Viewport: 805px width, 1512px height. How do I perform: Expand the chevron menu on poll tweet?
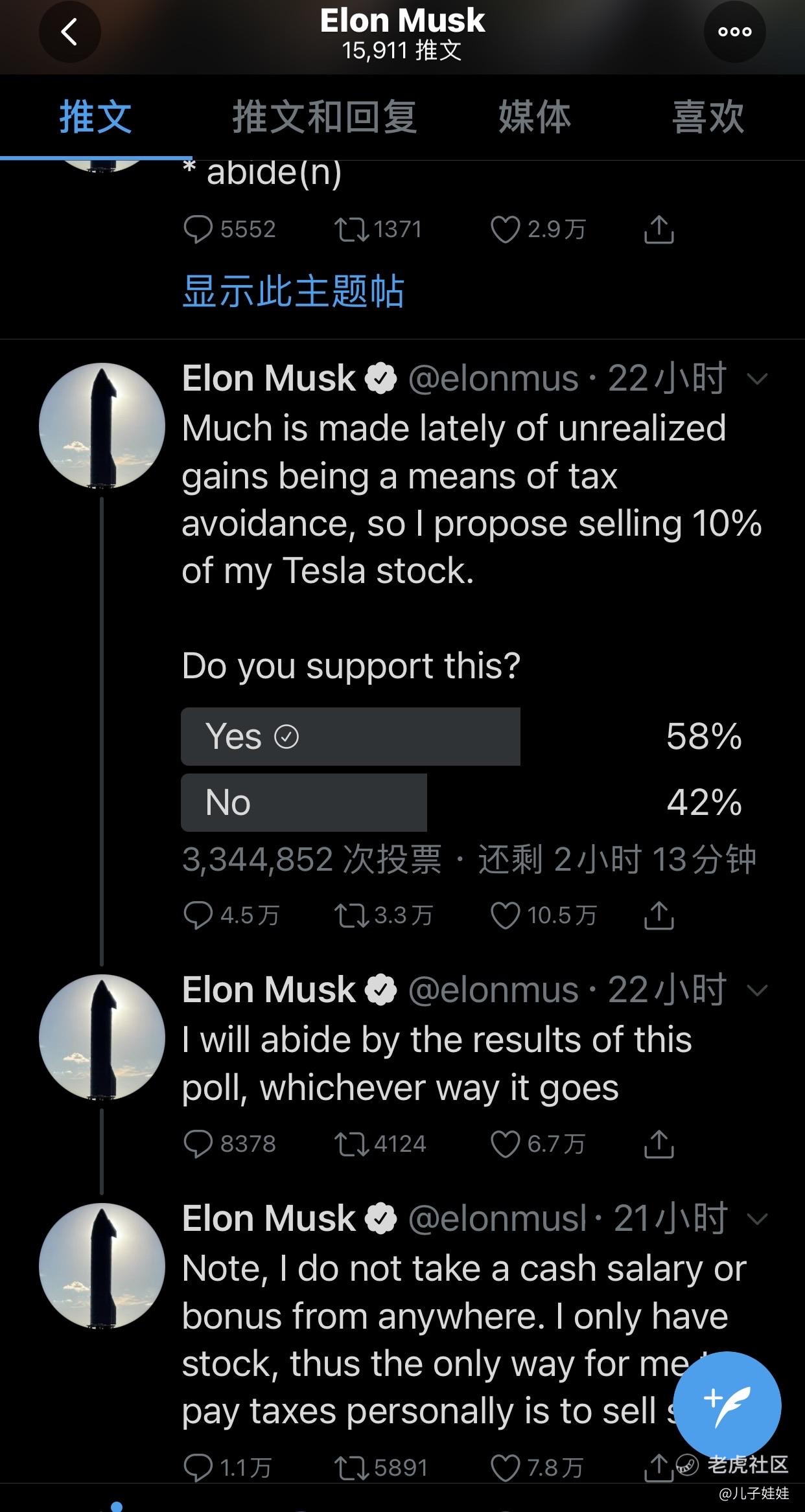pos(757,378)
